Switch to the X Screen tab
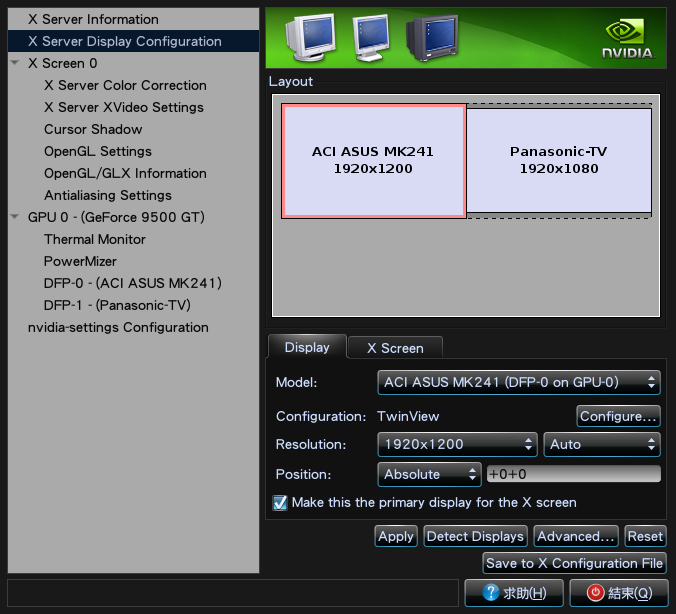This screenshot has height=614, width=676. point(395,348)
